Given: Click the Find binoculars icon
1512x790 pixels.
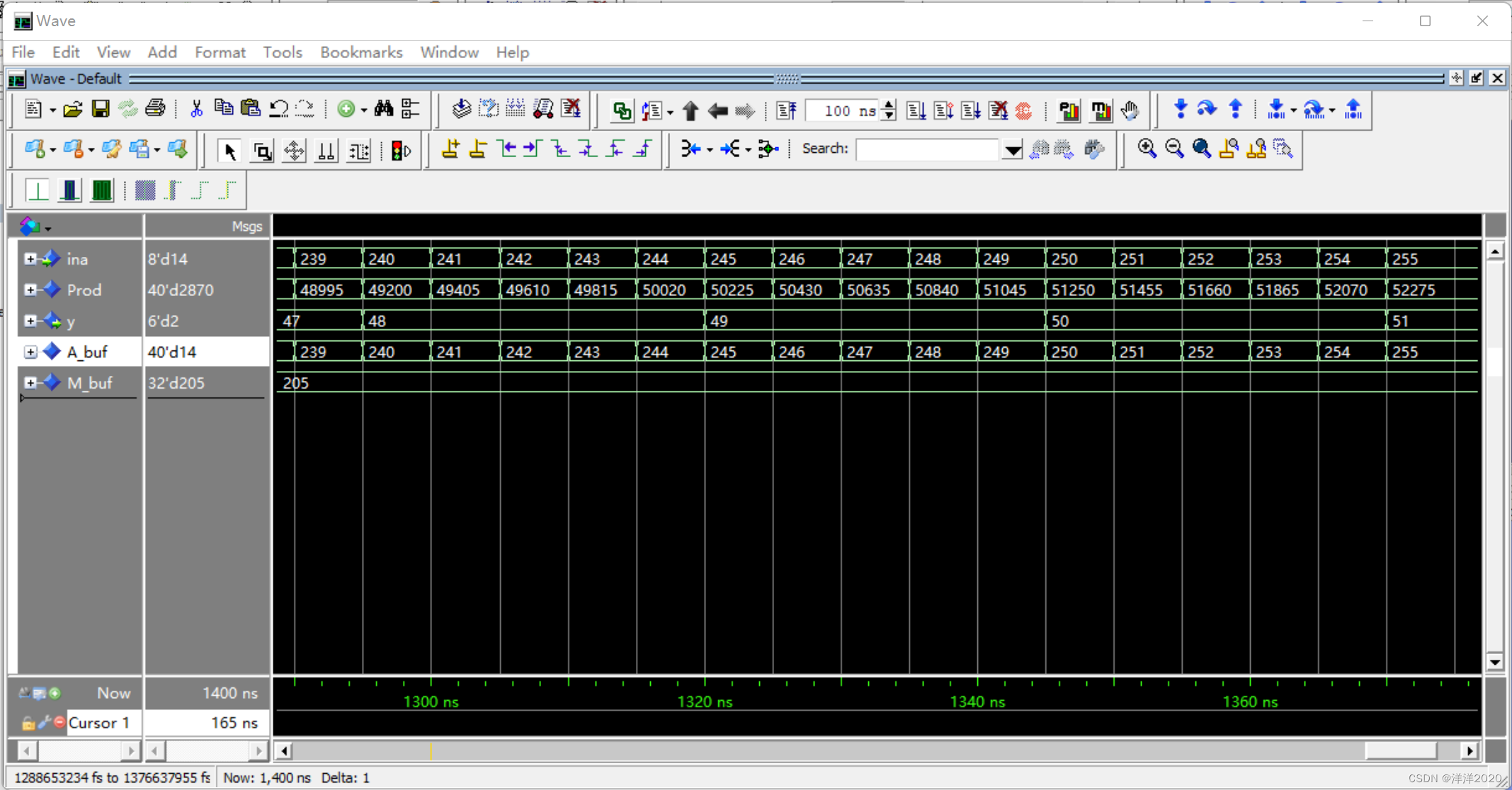Looking at the screenshot, I should tap(384, 109).
